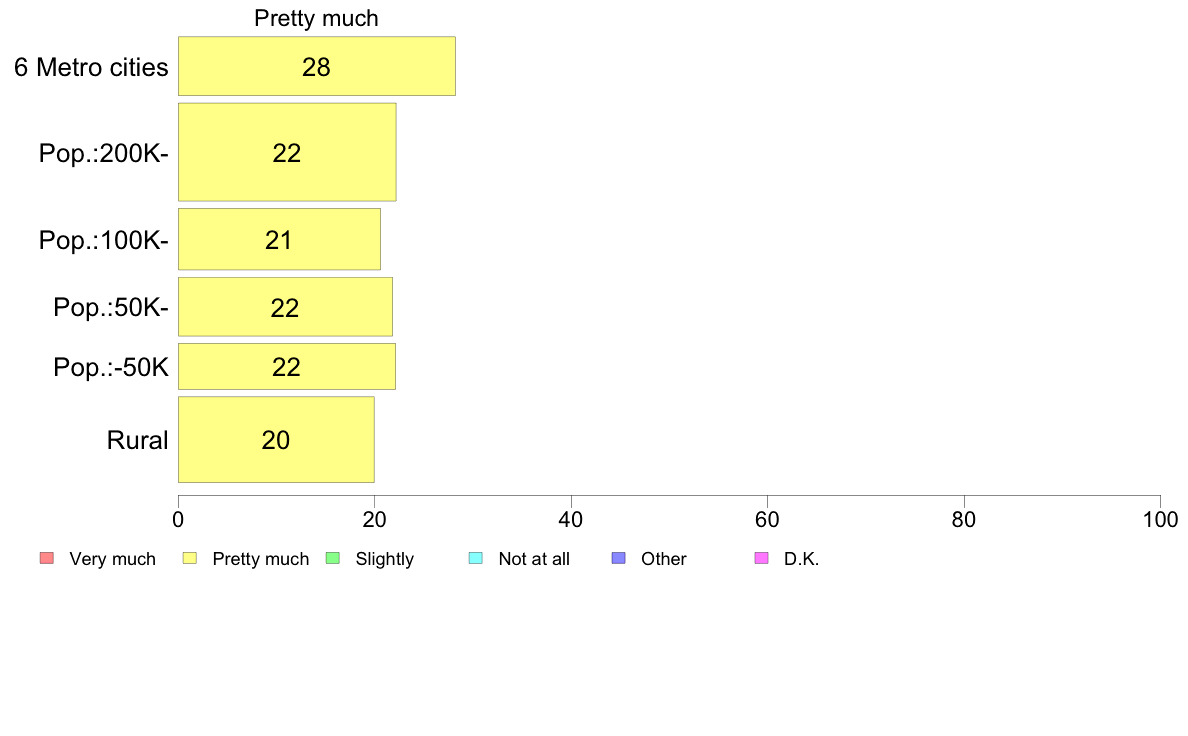
Task: Click the Rural axis label
Action: pos(137,440)
